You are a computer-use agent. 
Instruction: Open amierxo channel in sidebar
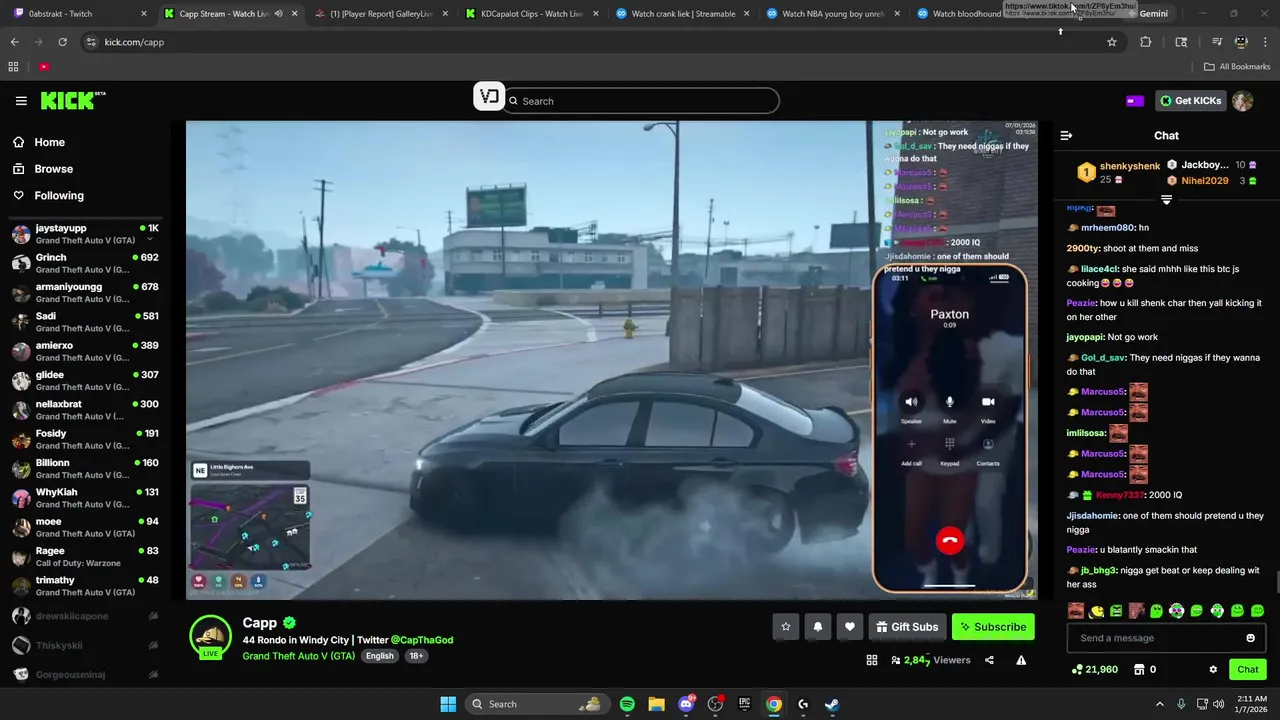point(85,351)
